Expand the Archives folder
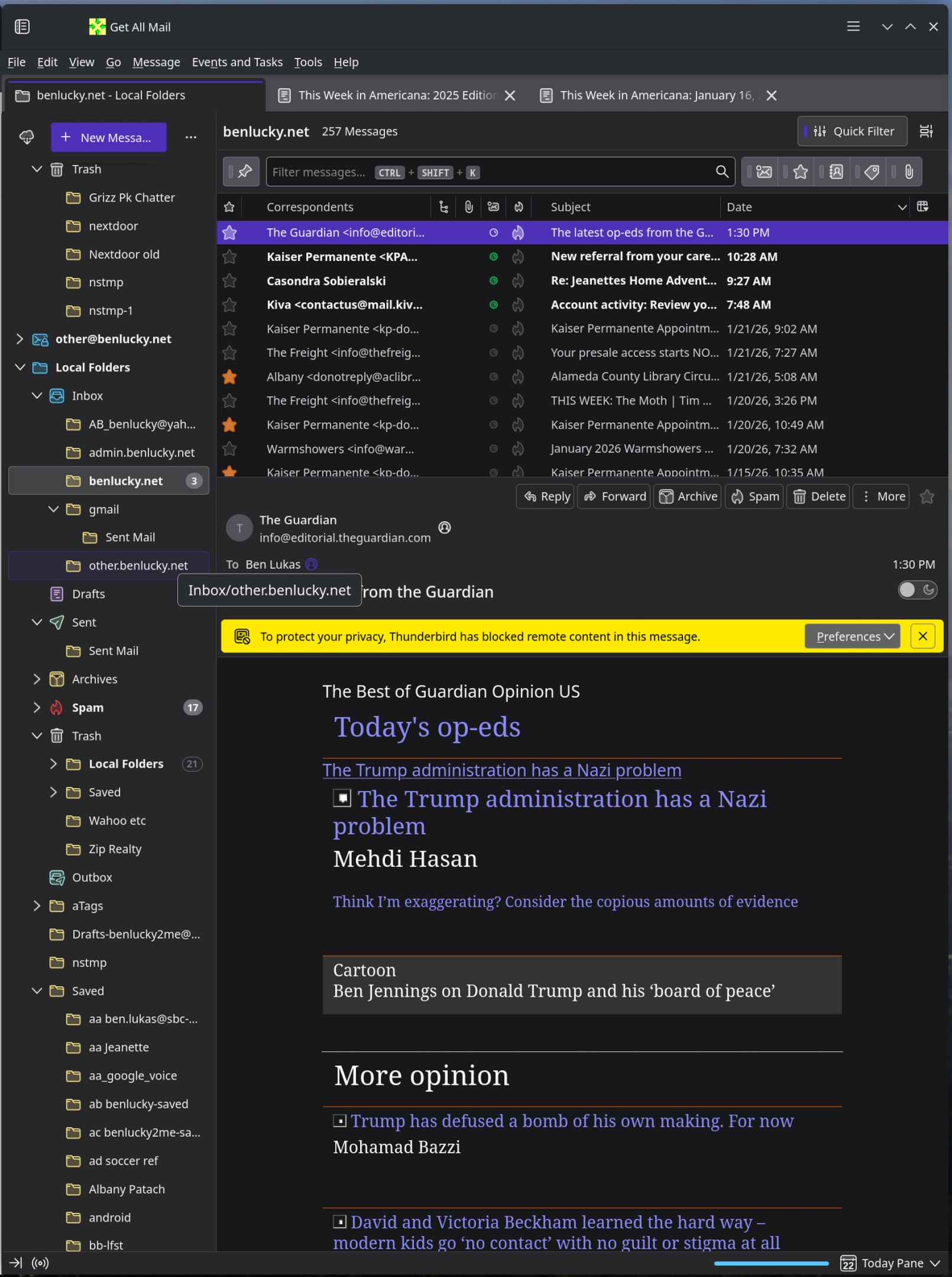 tap(37, 679)
